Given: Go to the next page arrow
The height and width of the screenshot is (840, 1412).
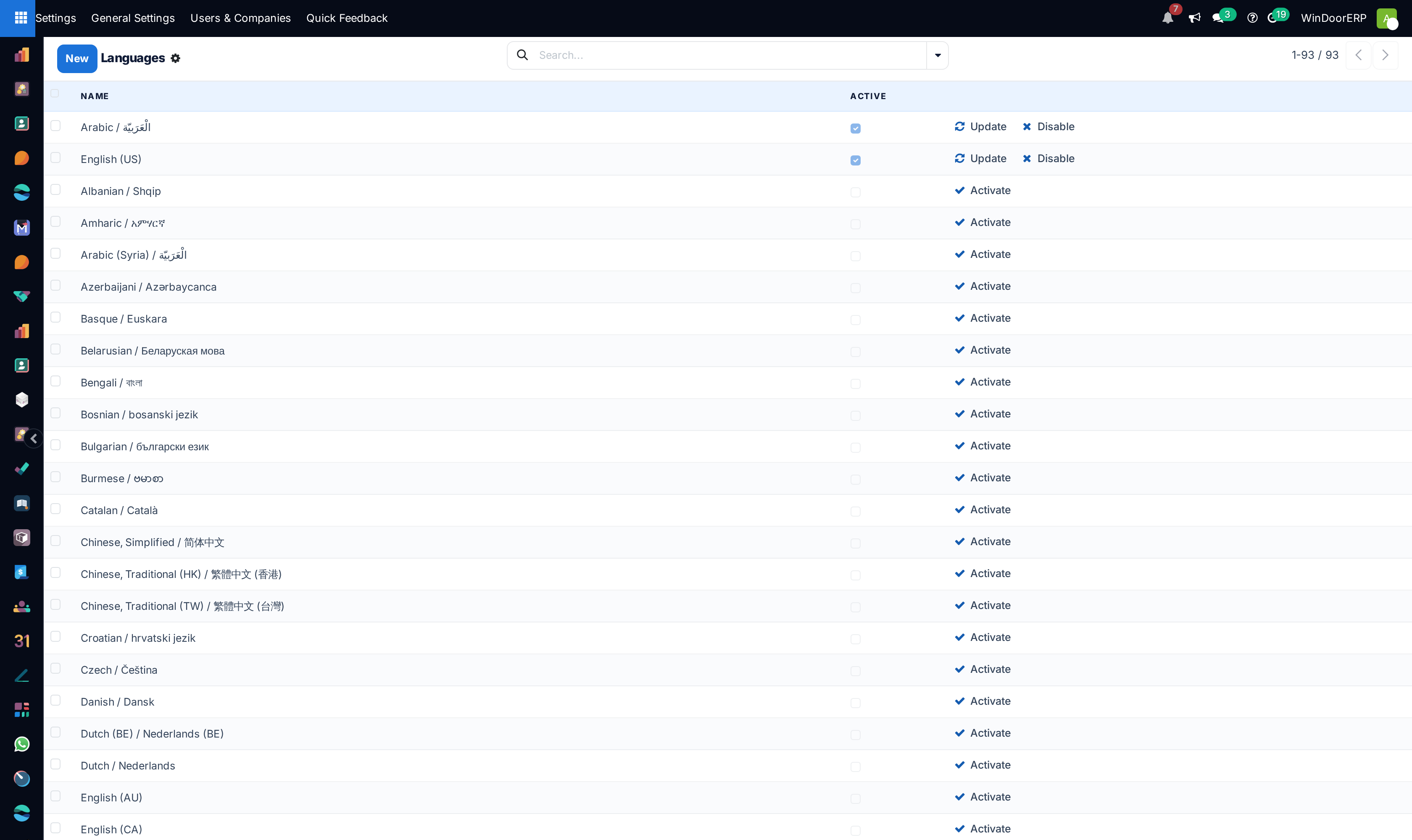Looking at the screenshot, I should (1385, 55).
